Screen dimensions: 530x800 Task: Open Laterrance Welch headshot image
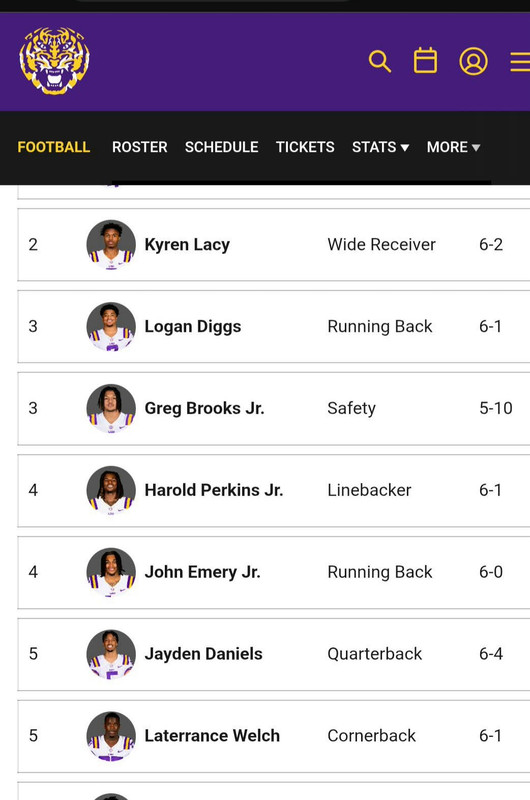(111, 736)
